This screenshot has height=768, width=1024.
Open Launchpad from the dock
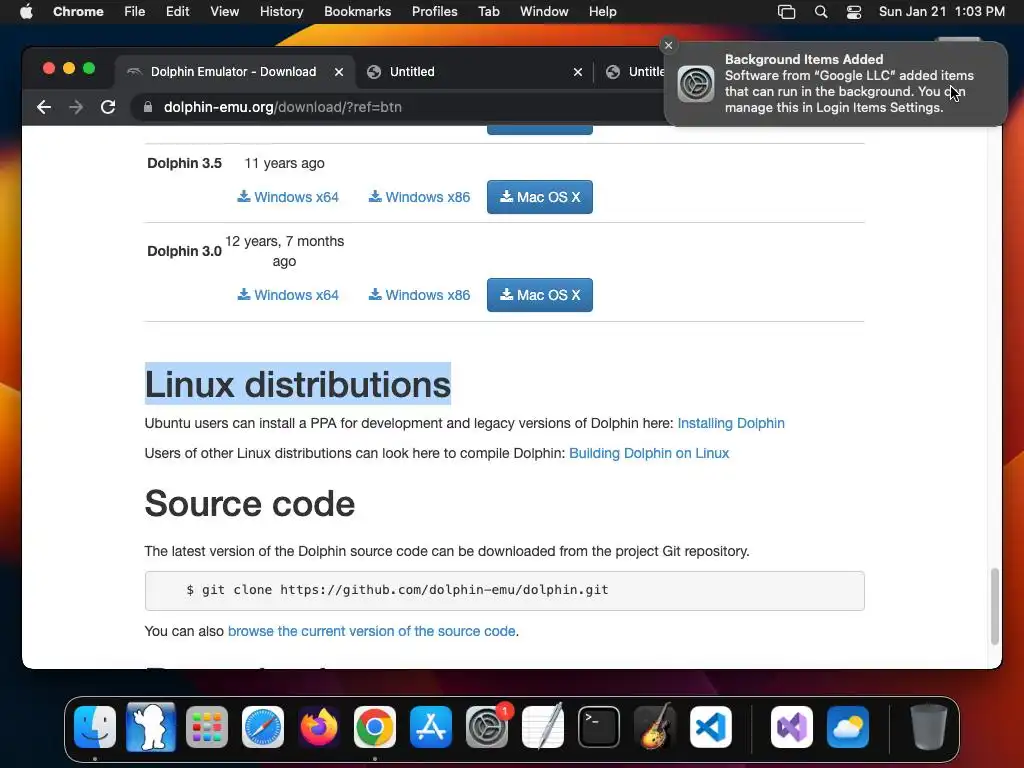click(207, 727)
